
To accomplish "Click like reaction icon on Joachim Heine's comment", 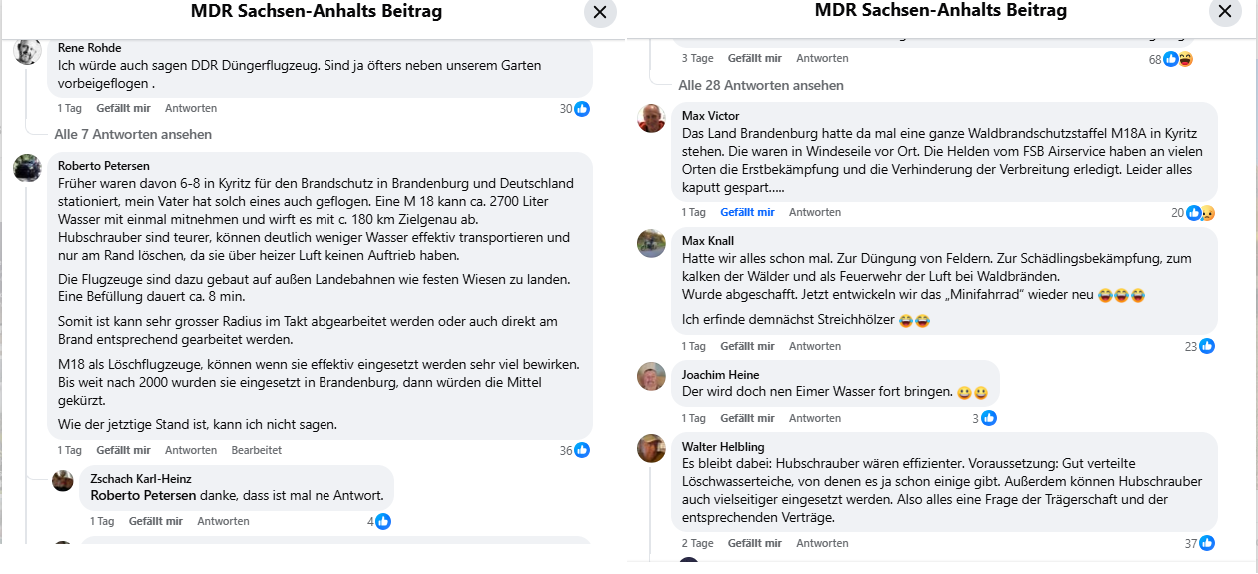I will (x=989, y=419).
